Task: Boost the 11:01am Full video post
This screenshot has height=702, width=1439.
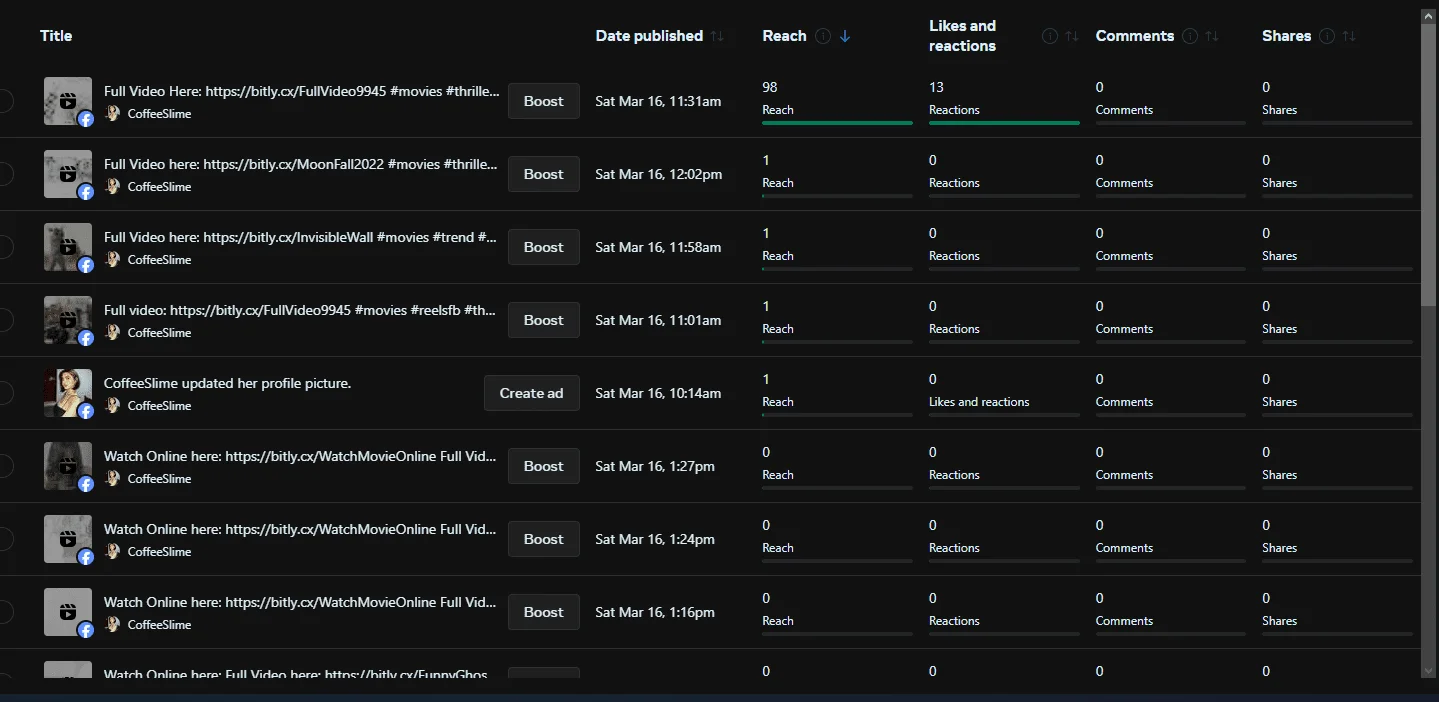Action: click(x=544, y=320)
